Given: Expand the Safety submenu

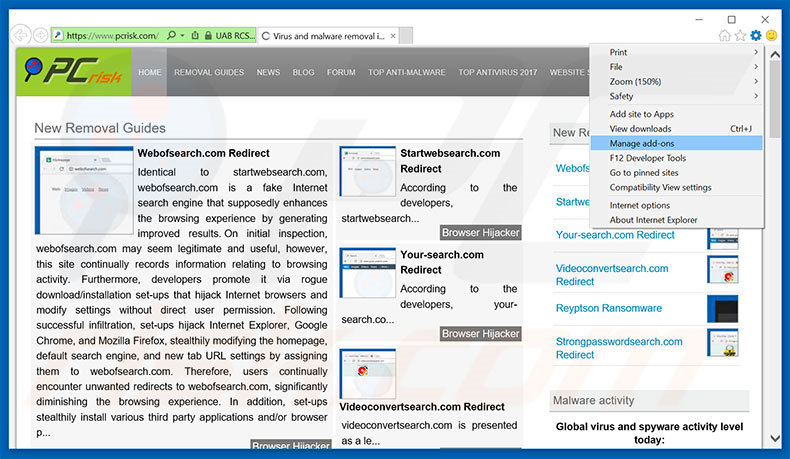Looking at the screenshot, I should (677, 96).
